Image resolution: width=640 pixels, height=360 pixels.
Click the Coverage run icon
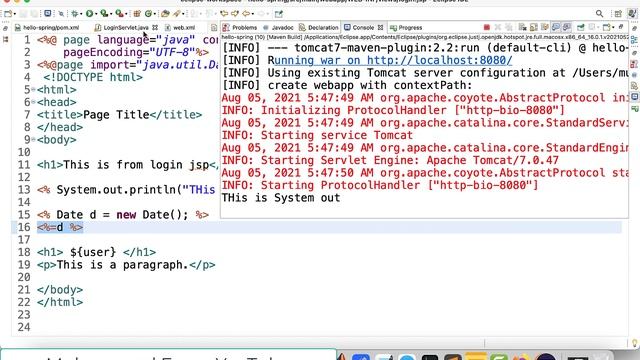(104, 13)
